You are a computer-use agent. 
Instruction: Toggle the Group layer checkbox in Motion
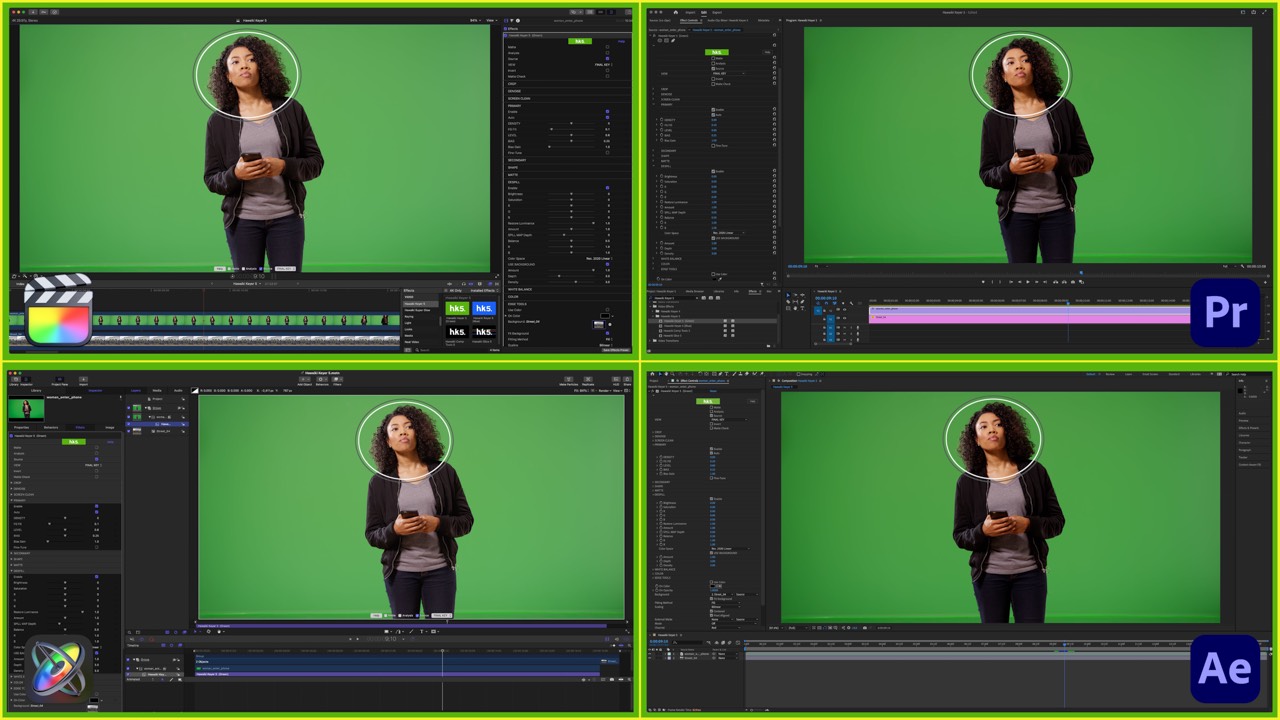(x=128, y=408)
